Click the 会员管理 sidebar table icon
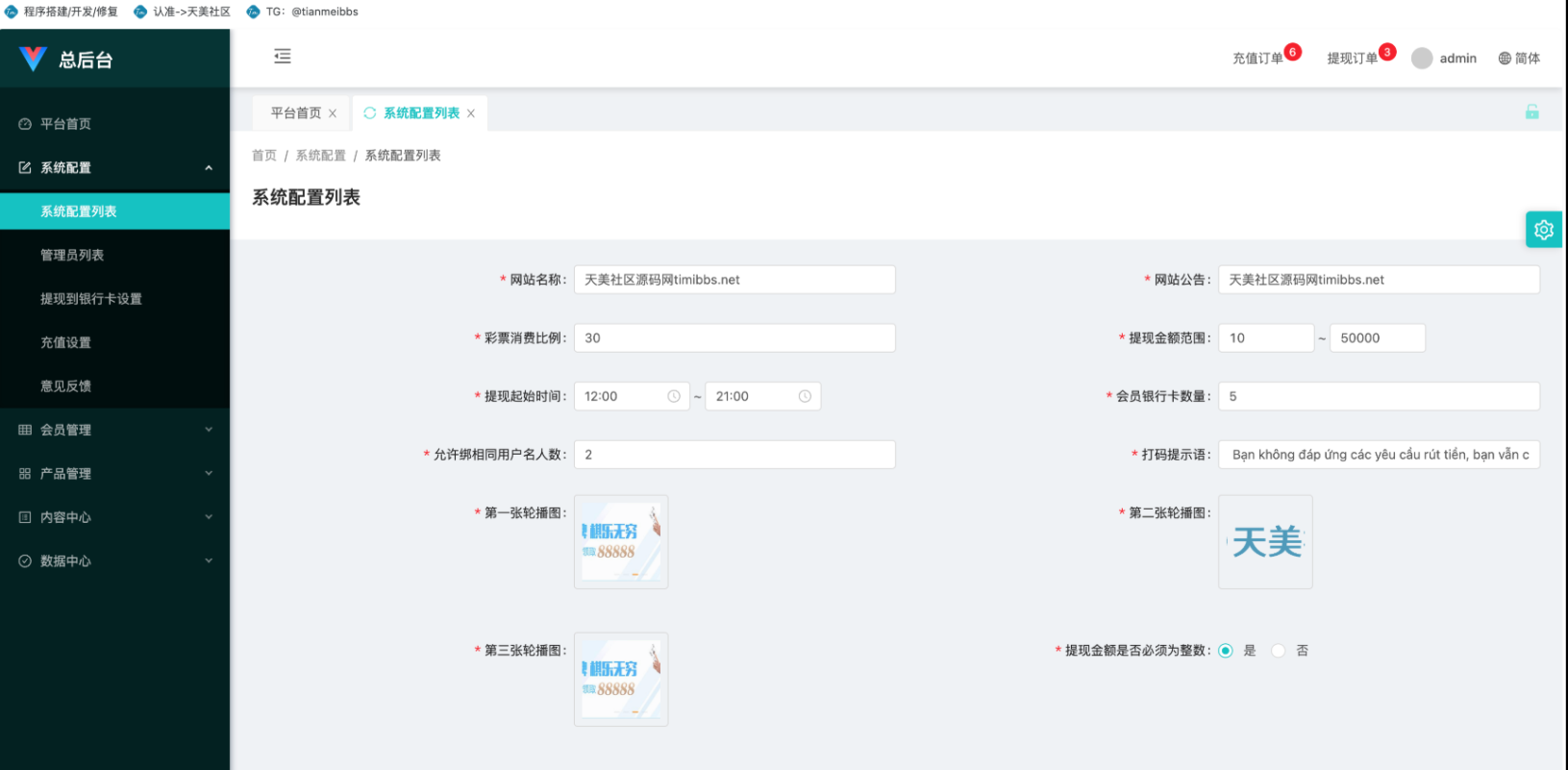1568x770 pixels. (25, 430)
